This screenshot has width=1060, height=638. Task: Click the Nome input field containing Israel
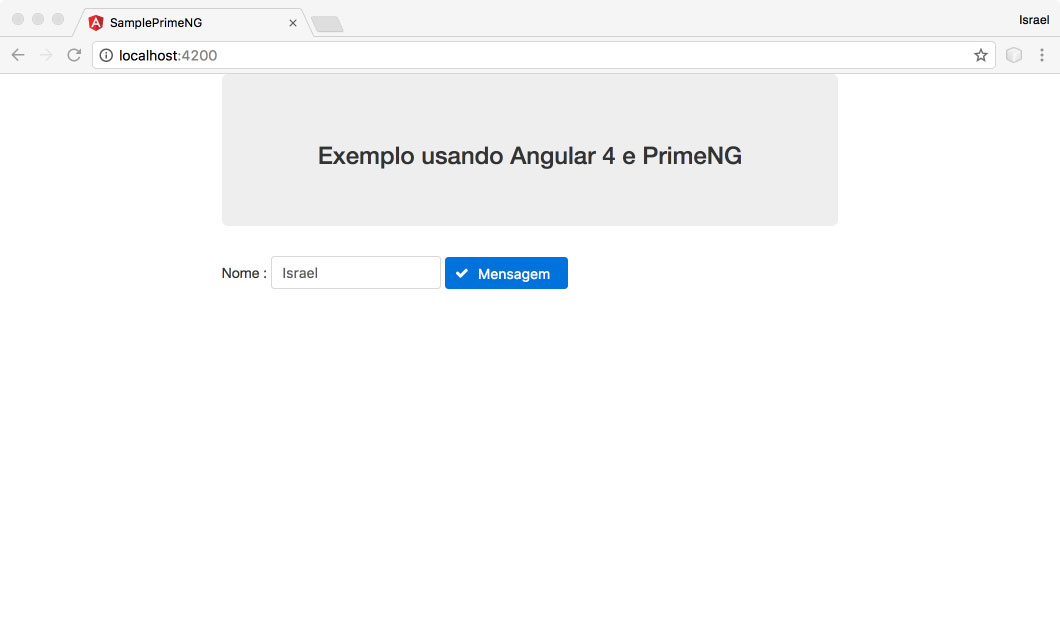[355, 272]
